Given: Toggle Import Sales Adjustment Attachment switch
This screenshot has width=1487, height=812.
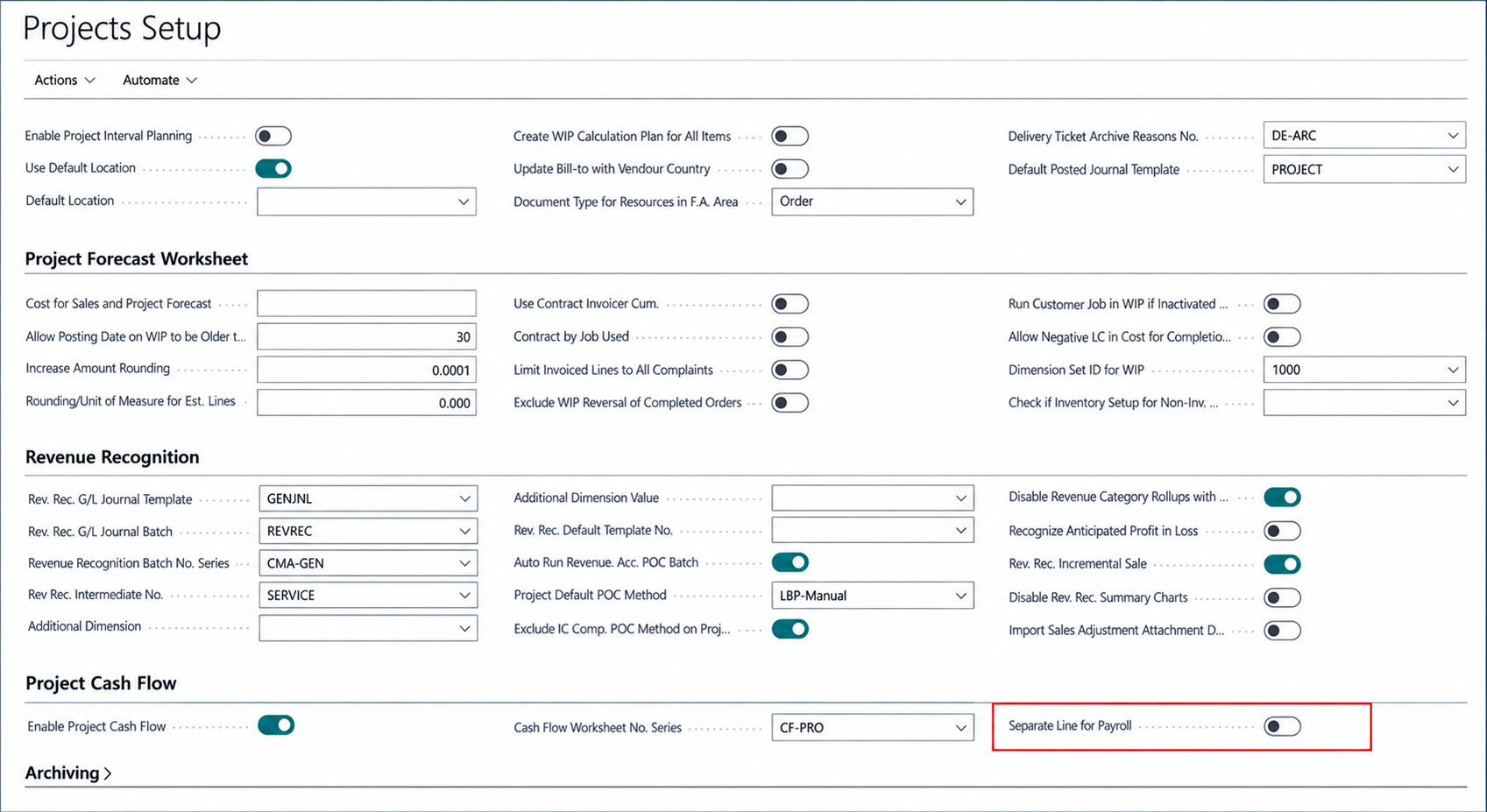Looking at the screenshot, I should (x=1282, y=631).
